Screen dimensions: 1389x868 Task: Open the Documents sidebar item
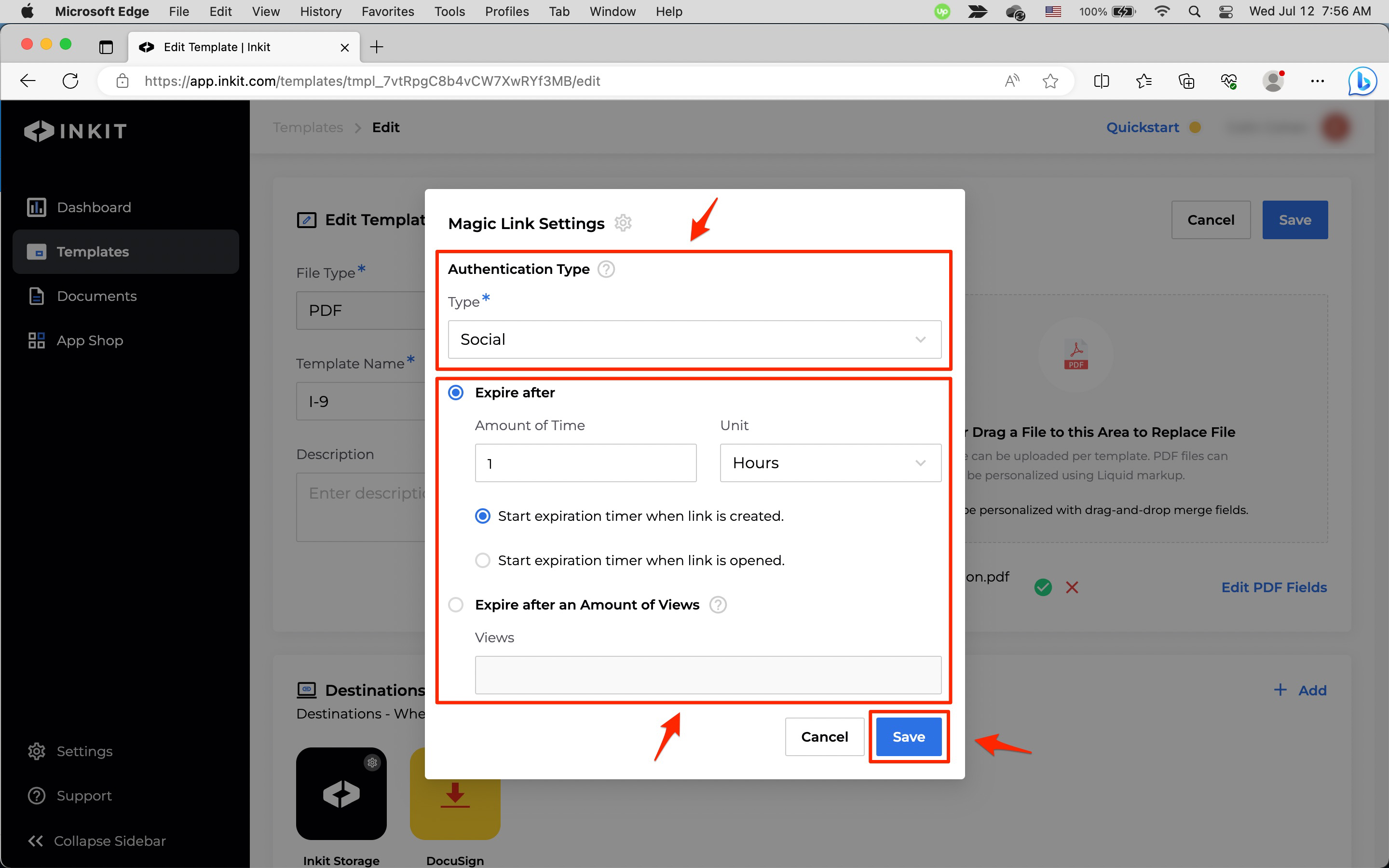[96, 296]
